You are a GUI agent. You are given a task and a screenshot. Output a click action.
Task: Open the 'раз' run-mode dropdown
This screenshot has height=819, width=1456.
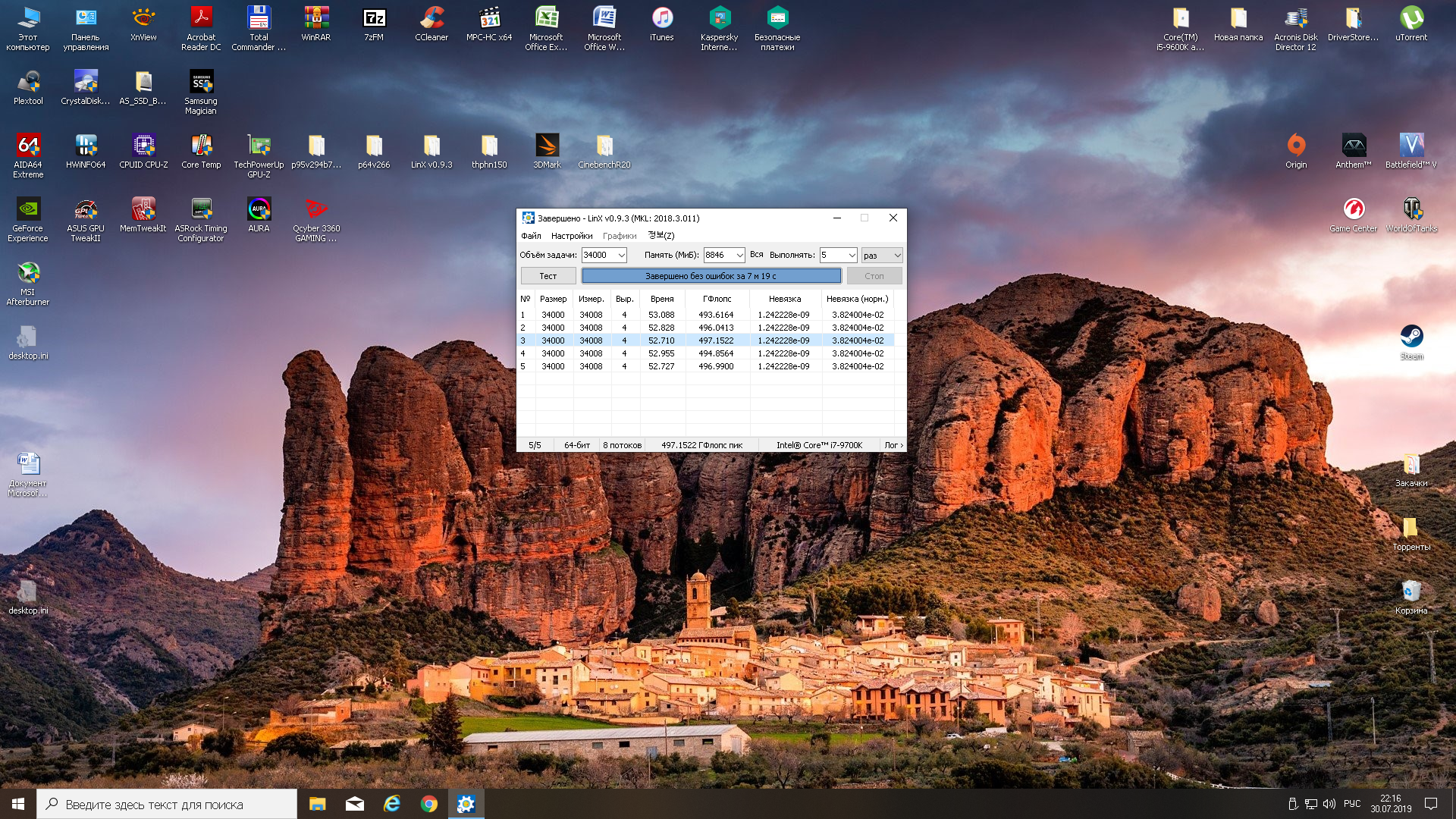[897, 256]
